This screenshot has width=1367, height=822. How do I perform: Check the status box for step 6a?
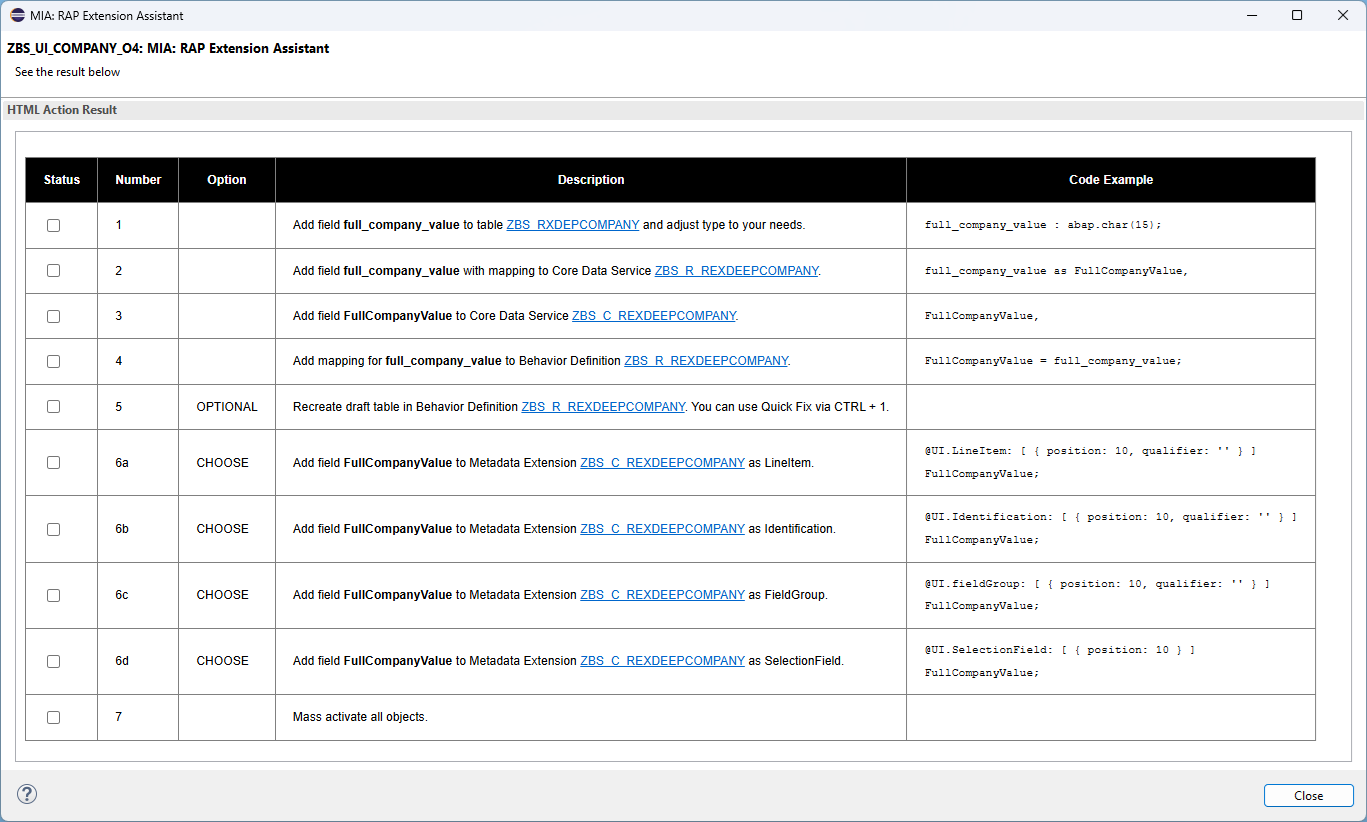pos(53,463)
